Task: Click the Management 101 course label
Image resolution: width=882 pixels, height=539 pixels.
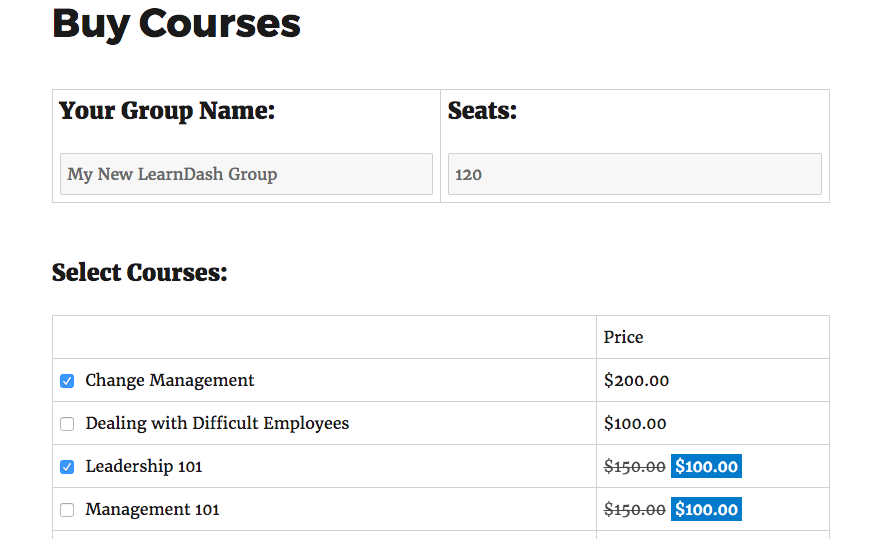Action: [x=152, y=509]
